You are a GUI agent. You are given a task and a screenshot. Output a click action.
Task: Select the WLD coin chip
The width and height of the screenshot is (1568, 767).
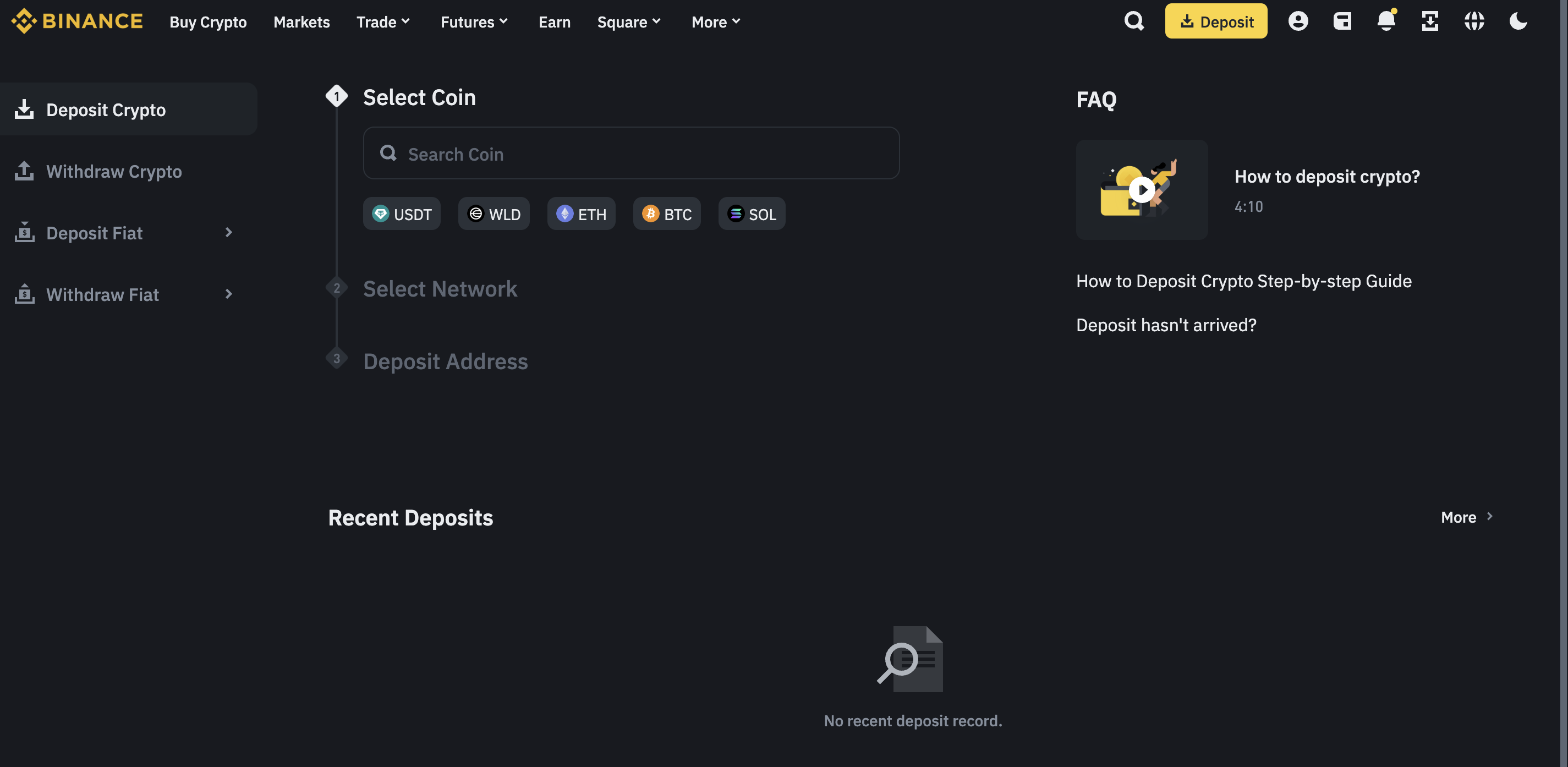click(x=494, y=213)
